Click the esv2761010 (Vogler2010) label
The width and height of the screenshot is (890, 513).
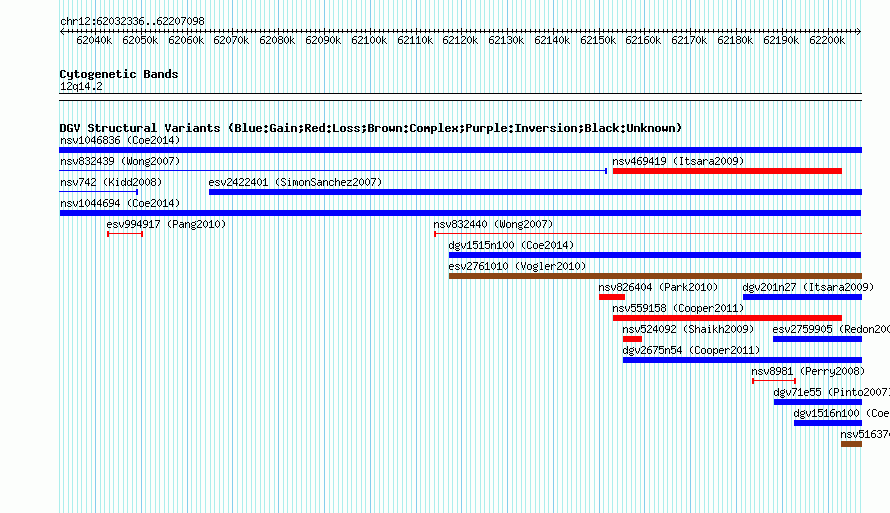coord(517,266)
